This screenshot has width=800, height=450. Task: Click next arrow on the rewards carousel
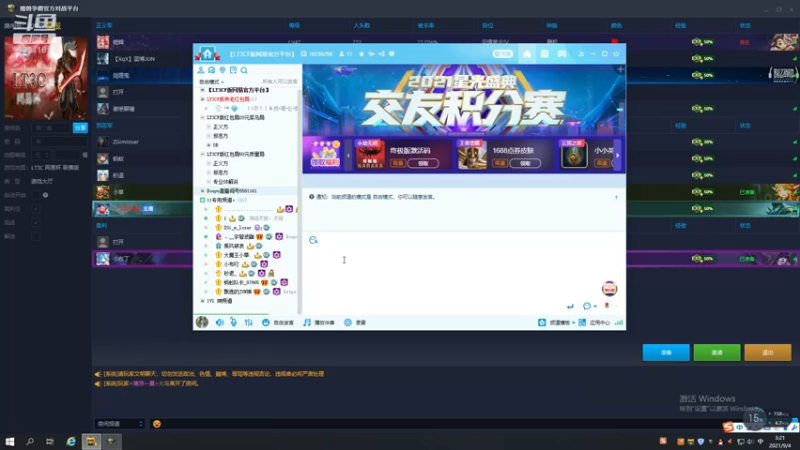617,155
